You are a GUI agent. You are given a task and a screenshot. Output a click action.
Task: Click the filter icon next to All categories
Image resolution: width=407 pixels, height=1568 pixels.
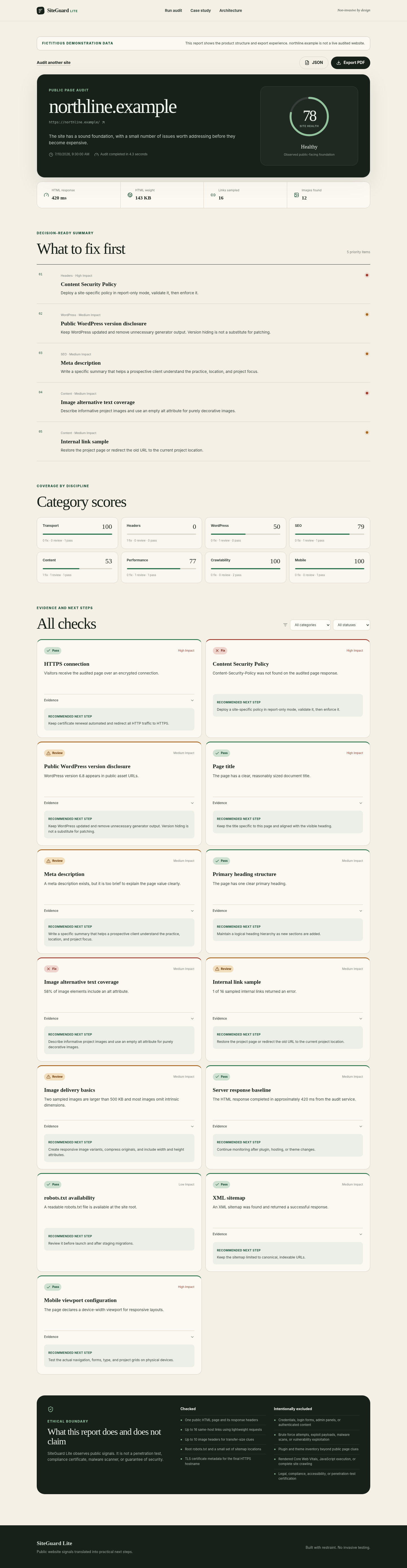coord(285,624)
